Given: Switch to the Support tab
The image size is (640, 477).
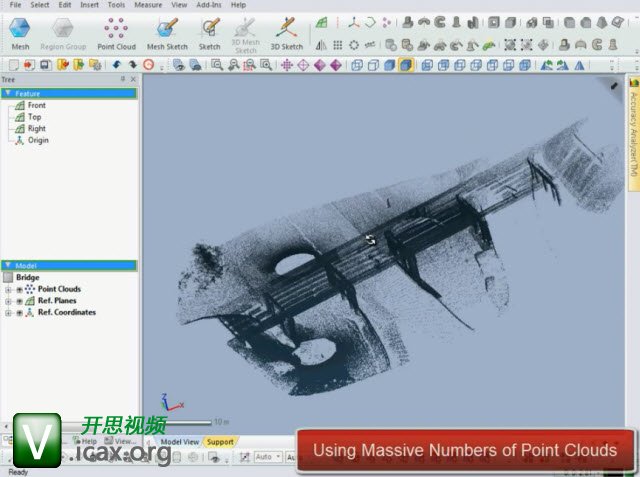Looking at the screenshot, I should coord(220,441).
